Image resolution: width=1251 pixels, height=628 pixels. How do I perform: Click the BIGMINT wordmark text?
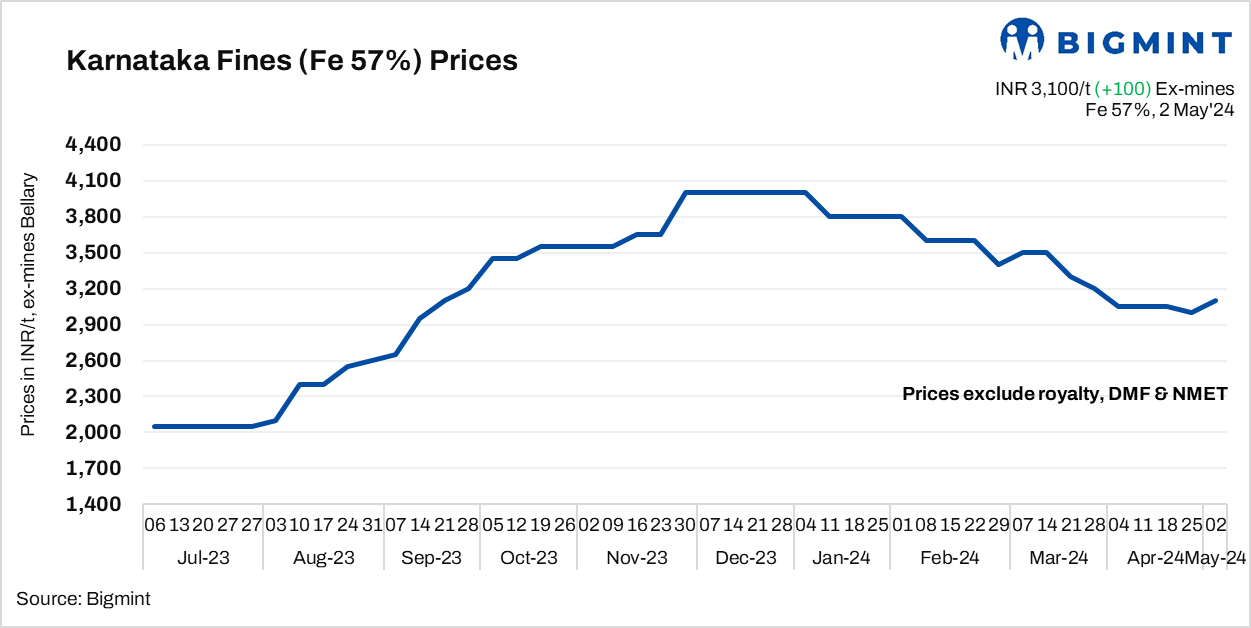point(1144,42)
